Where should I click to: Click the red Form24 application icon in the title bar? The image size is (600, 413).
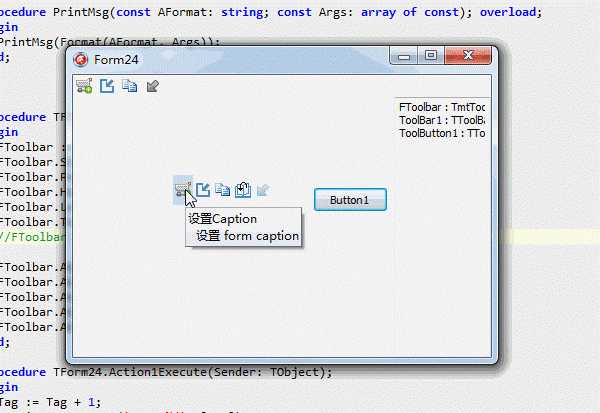tap(80, 60)
